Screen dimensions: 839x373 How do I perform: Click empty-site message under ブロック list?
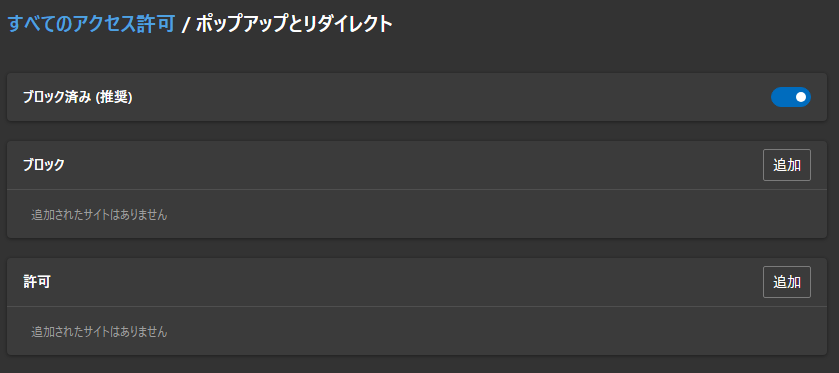tap(99, 215)
